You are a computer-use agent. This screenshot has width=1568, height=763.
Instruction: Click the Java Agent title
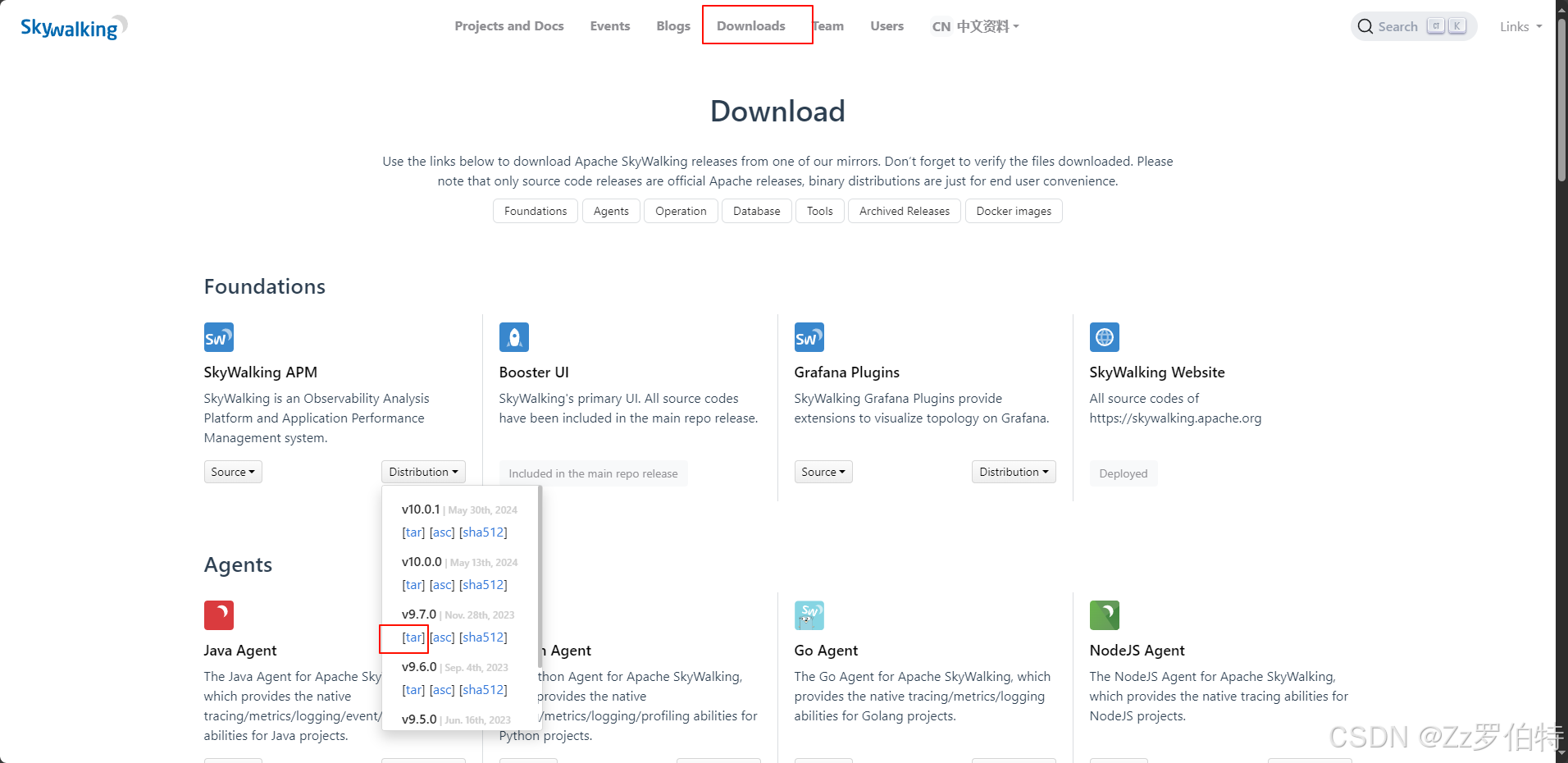pyautogui.click(x=240, y=651)
